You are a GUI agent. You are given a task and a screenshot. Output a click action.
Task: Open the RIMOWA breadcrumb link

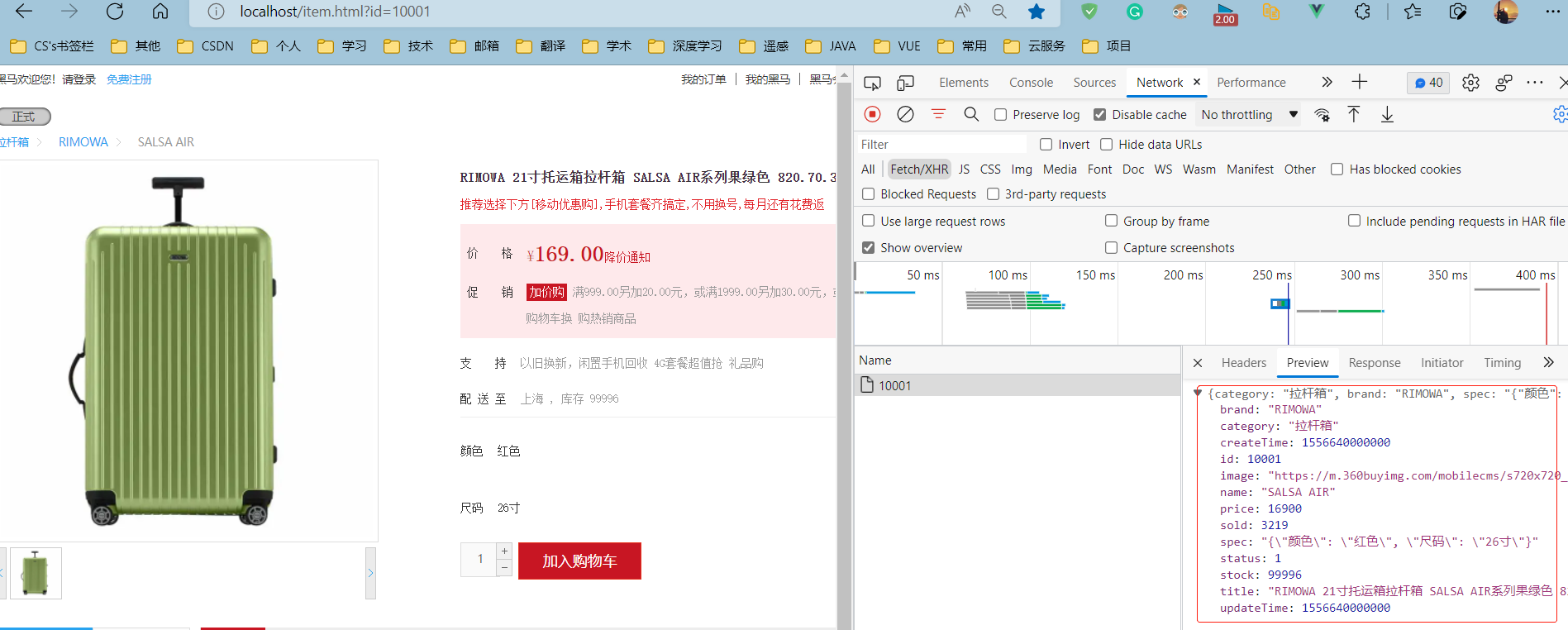coord(83,142)
